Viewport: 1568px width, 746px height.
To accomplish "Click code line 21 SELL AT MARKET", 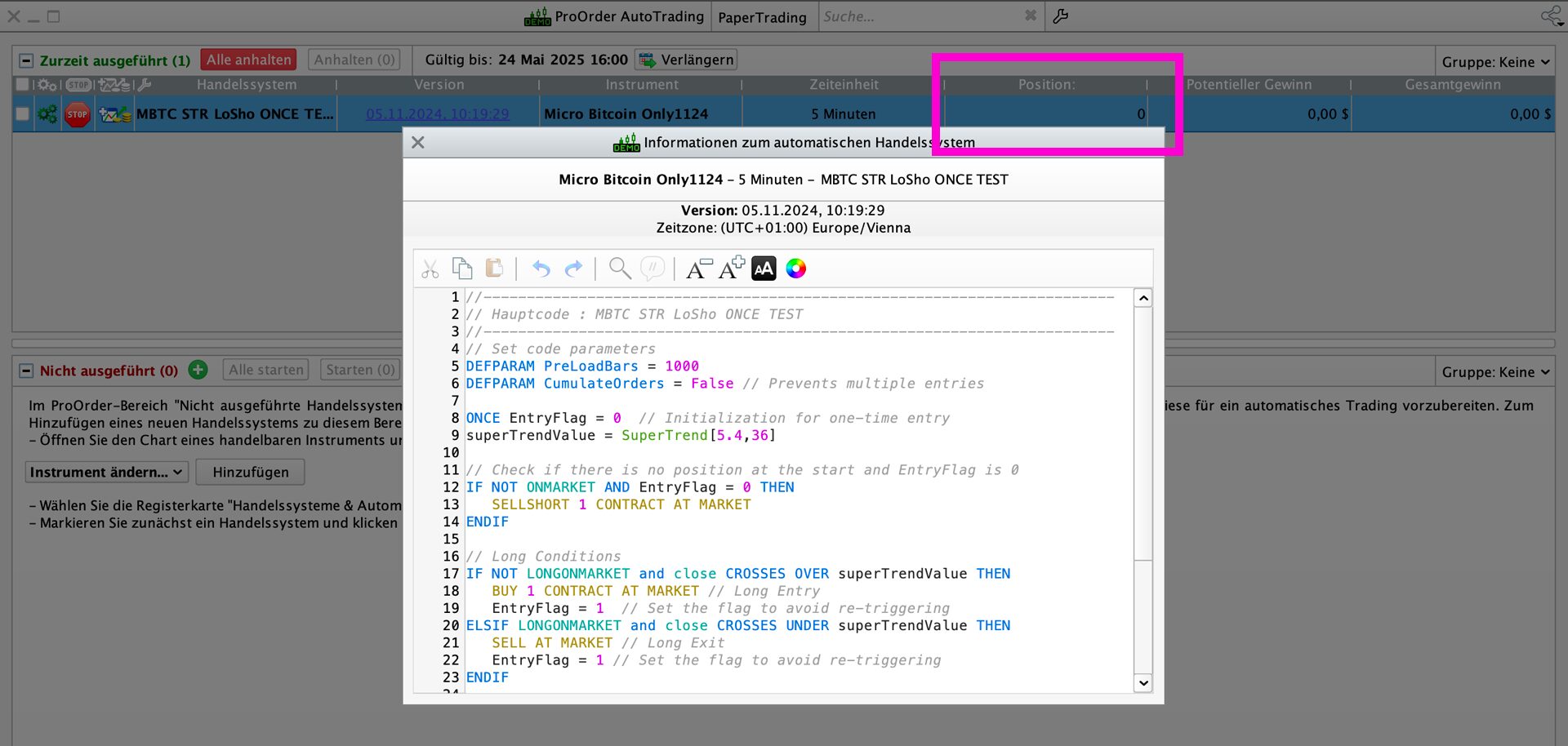I will coord(552,643).
